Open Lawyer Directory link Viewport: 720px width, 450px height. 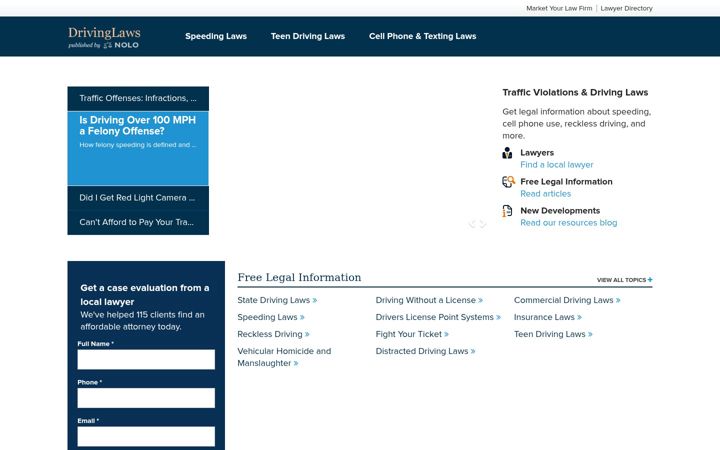(626, 8)
